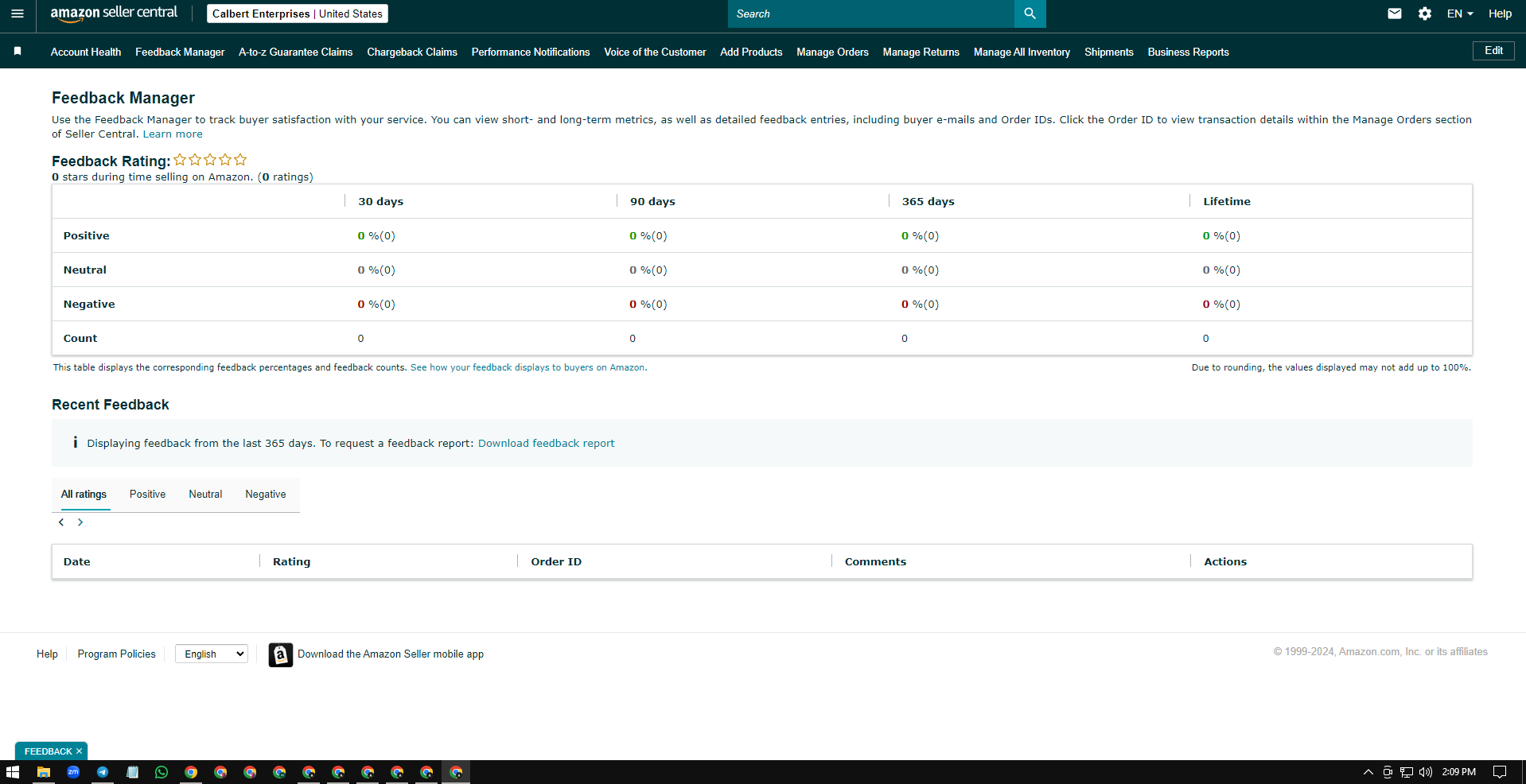This screenshot has height=784, width=1526.
Task: Click the footer Help link
Action: [47, 654]
